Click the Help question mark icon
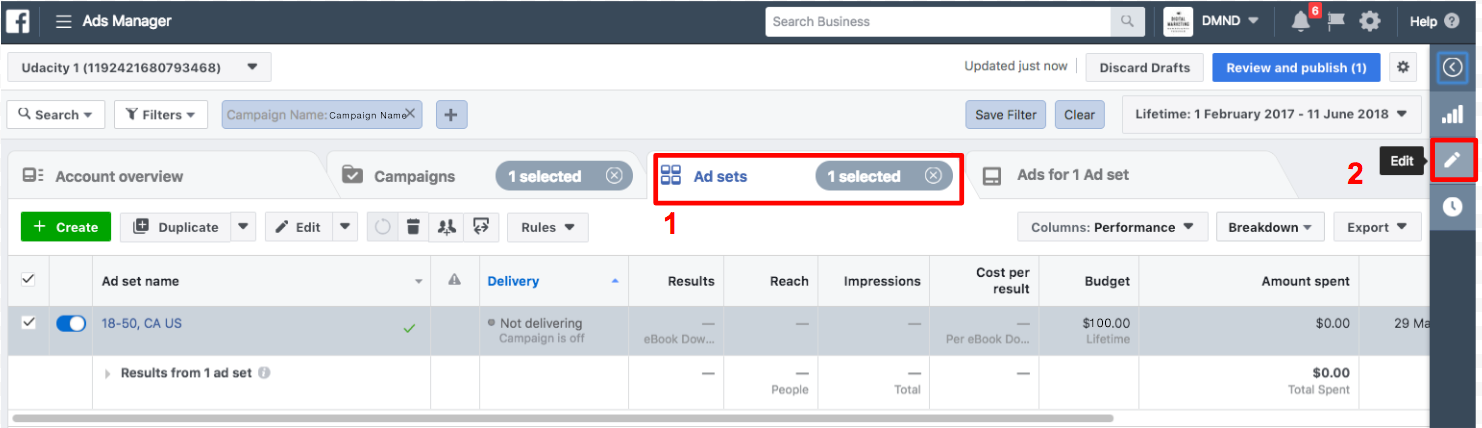Image resolution: width=1482 pixels, height=428 pixels. [1452, 21]
